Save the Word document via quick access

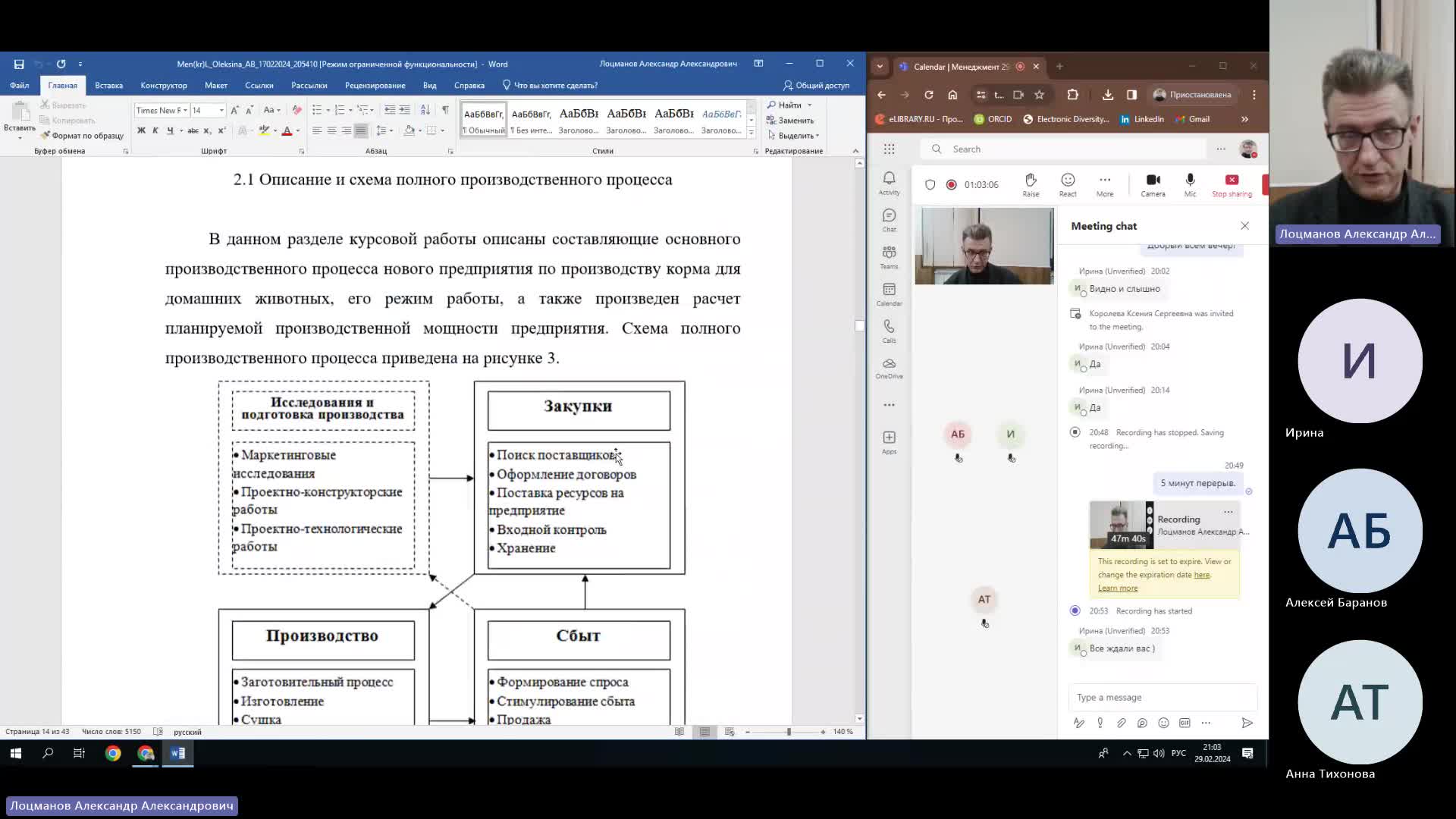[x=19, y=64]
